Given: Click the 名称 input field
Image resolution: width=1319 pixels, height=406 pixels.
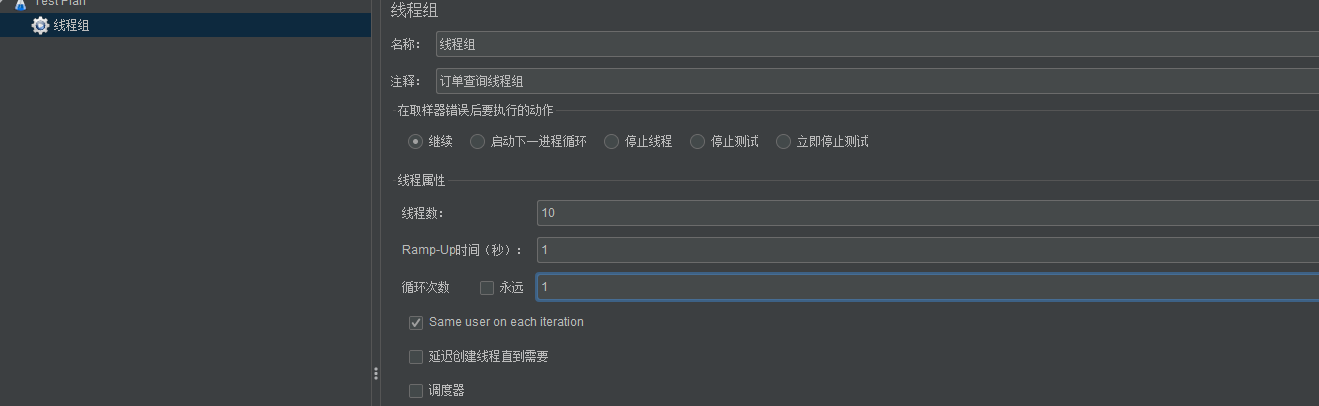Looking at the screenshot, I should [x=877, y=44].
